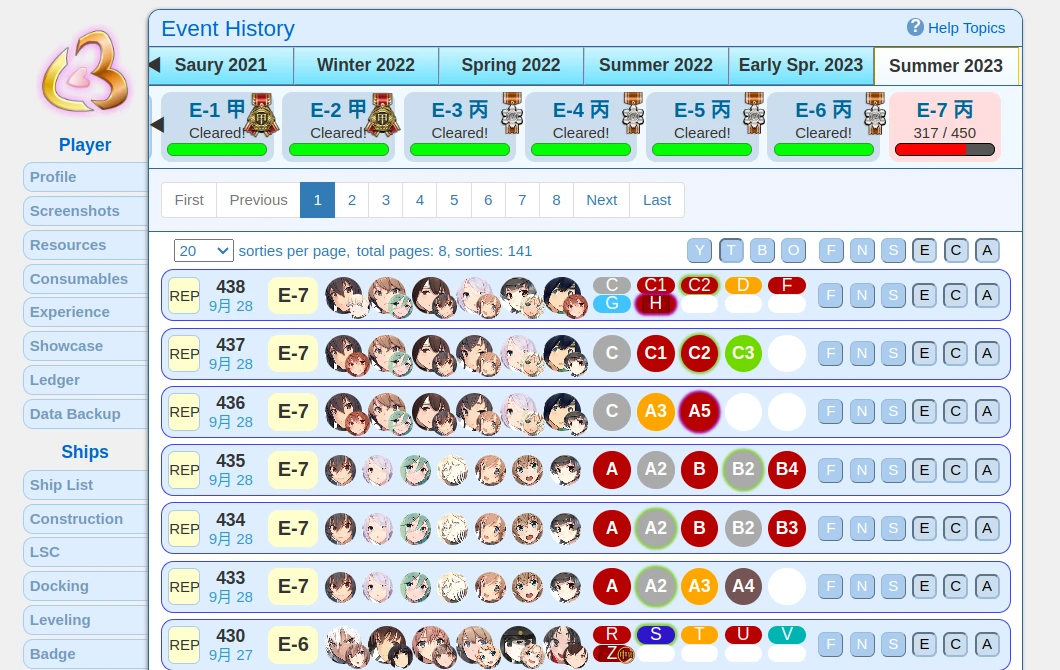1060x670 pixels.
Task: Click the application logo icon
Action: (x=85, y=72)
